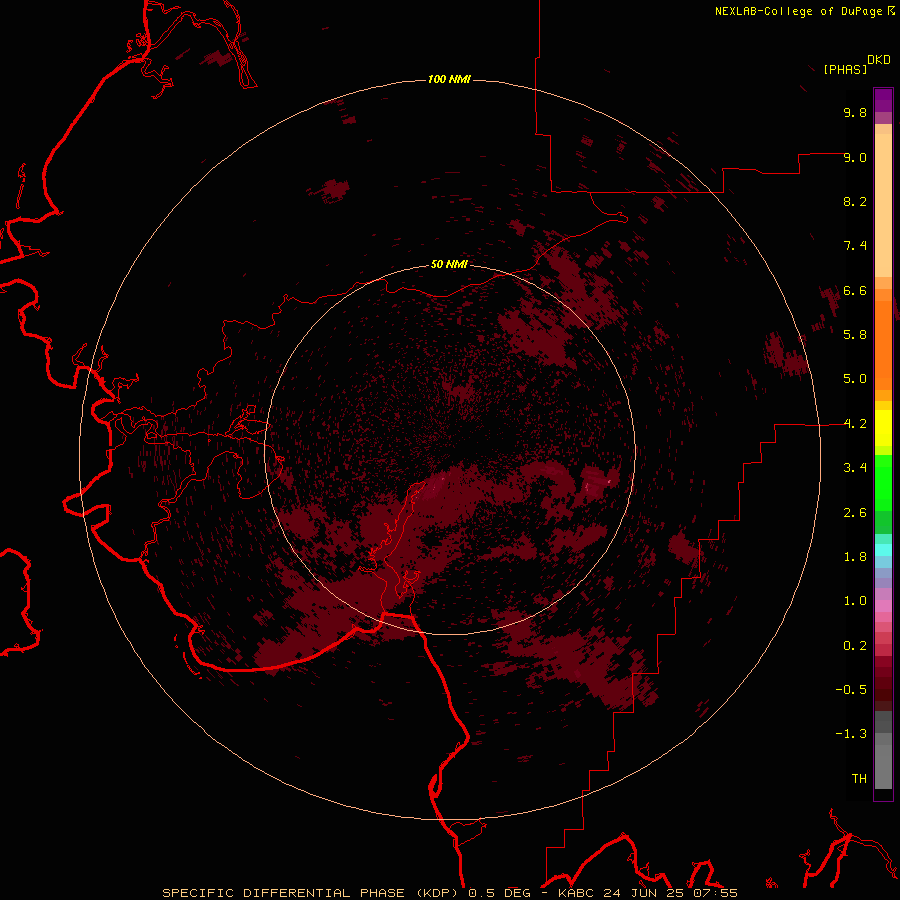
Task: Click the 7.4 scale value
Action: tap(855, 246)
